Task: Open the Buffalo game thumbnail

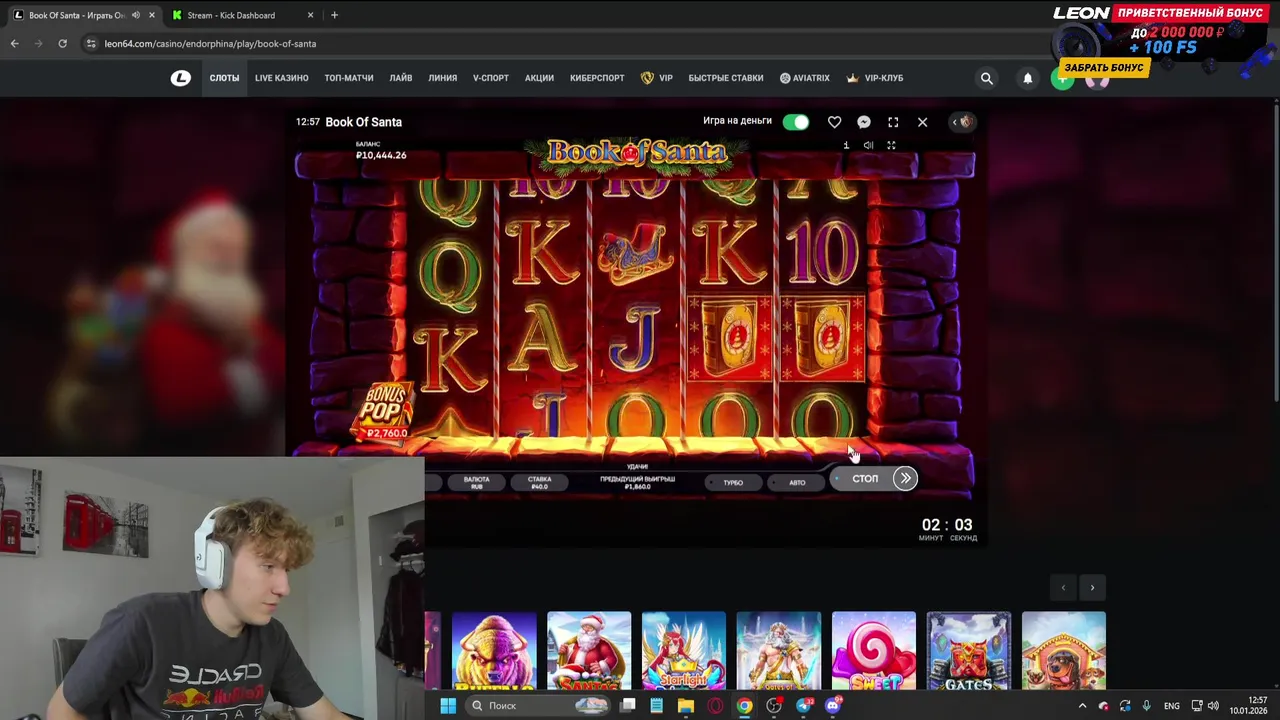Action: (x=494, y=651)
